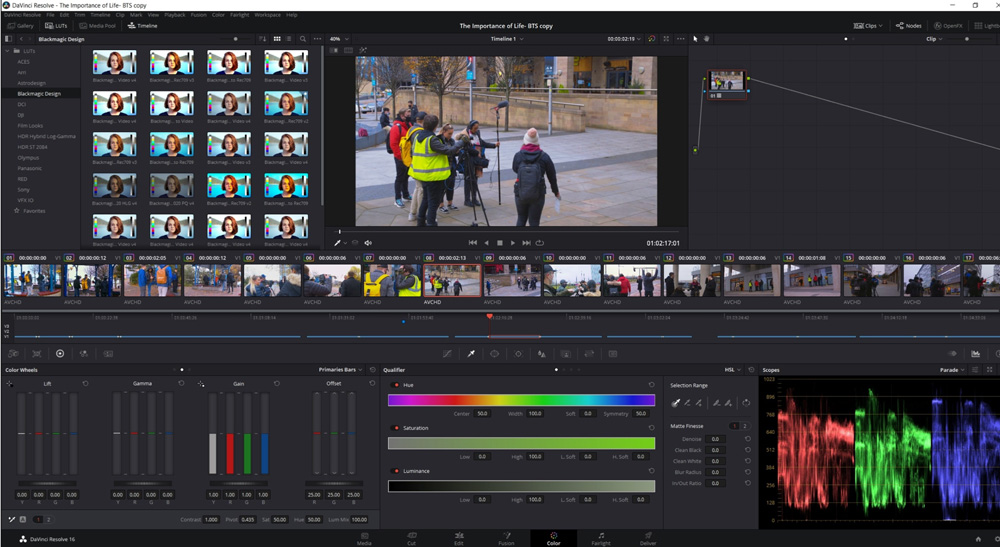Stop playback in viewer
This screenshot has width=1000, height=547.
(499, 243)
